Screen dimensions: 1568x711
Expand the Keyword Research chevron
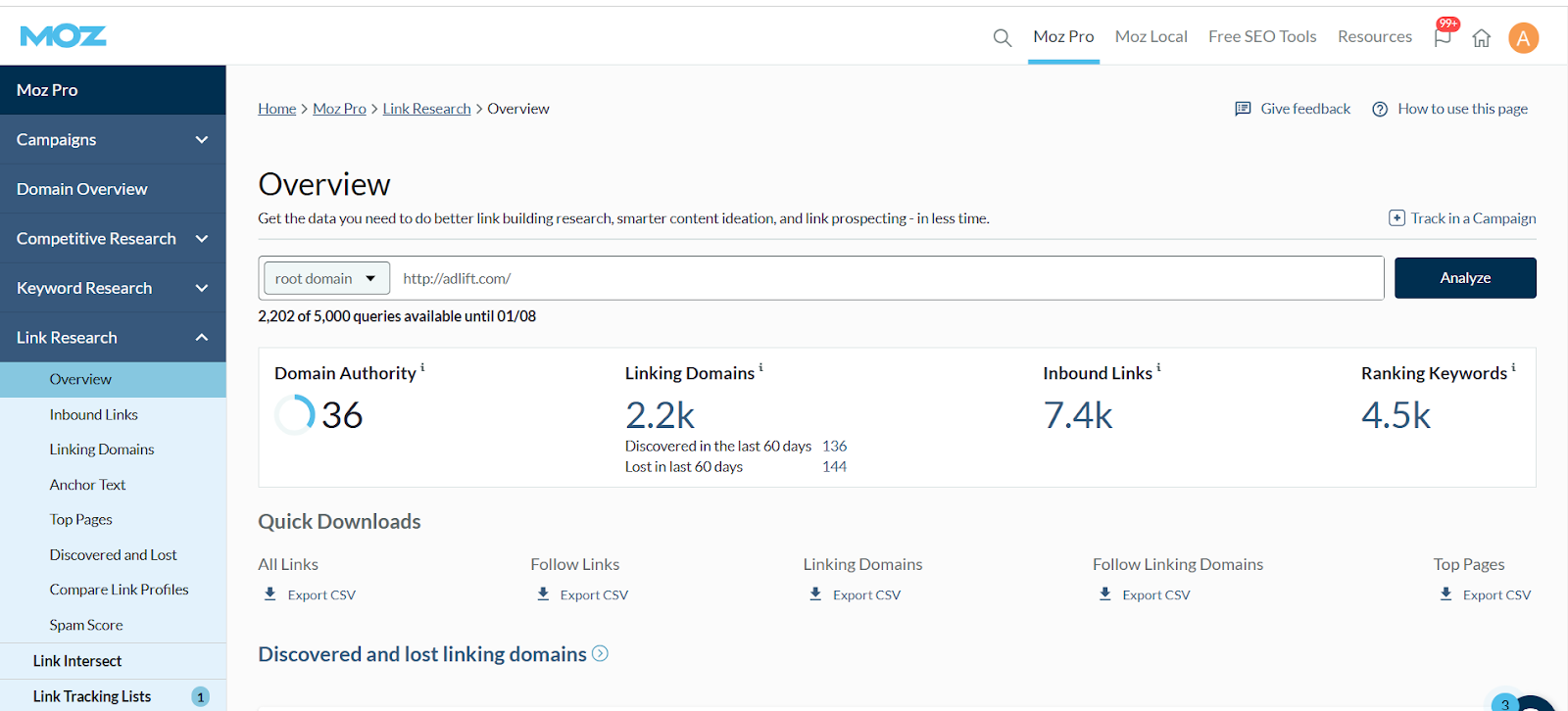pos(202,288)
